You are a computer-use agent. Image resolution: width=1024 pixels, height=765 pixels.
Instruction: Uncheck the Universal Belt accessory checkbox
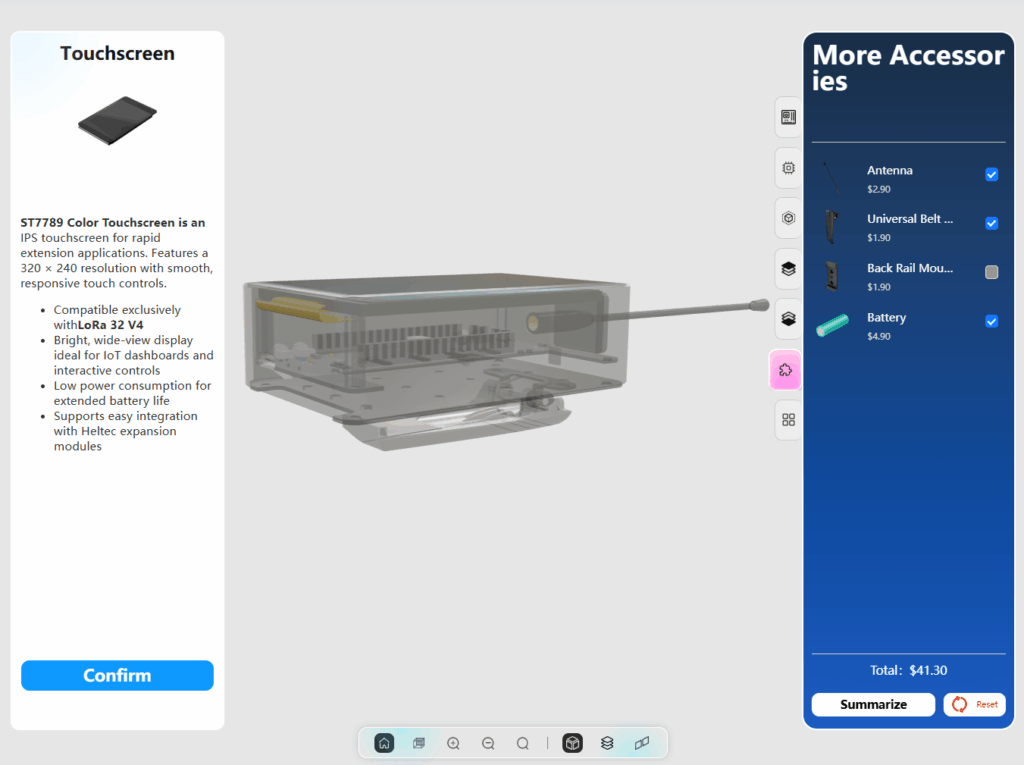point(991,223)
